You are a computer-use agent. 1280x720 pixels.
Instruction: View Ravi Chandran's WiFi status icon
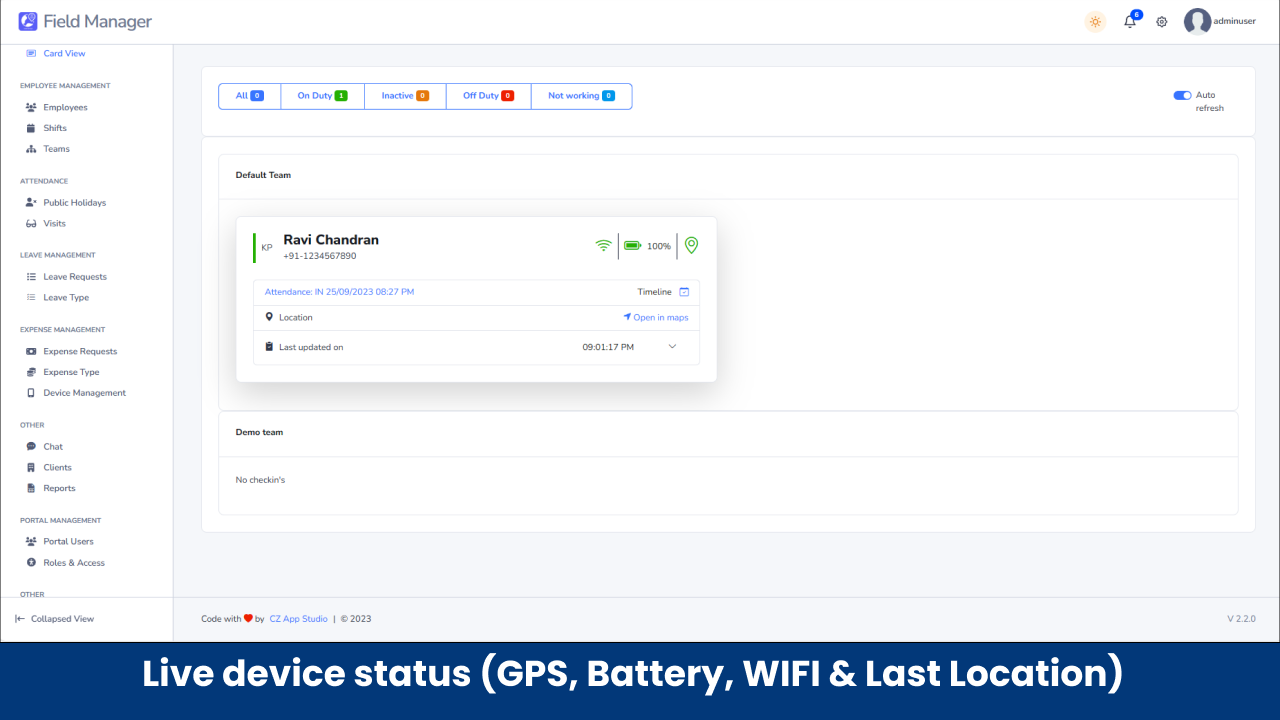602,245
